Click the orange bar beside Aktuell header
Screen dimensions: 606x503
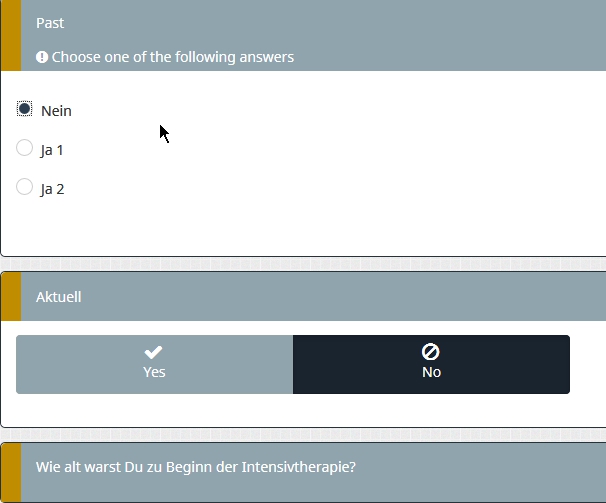pos(10,297)
